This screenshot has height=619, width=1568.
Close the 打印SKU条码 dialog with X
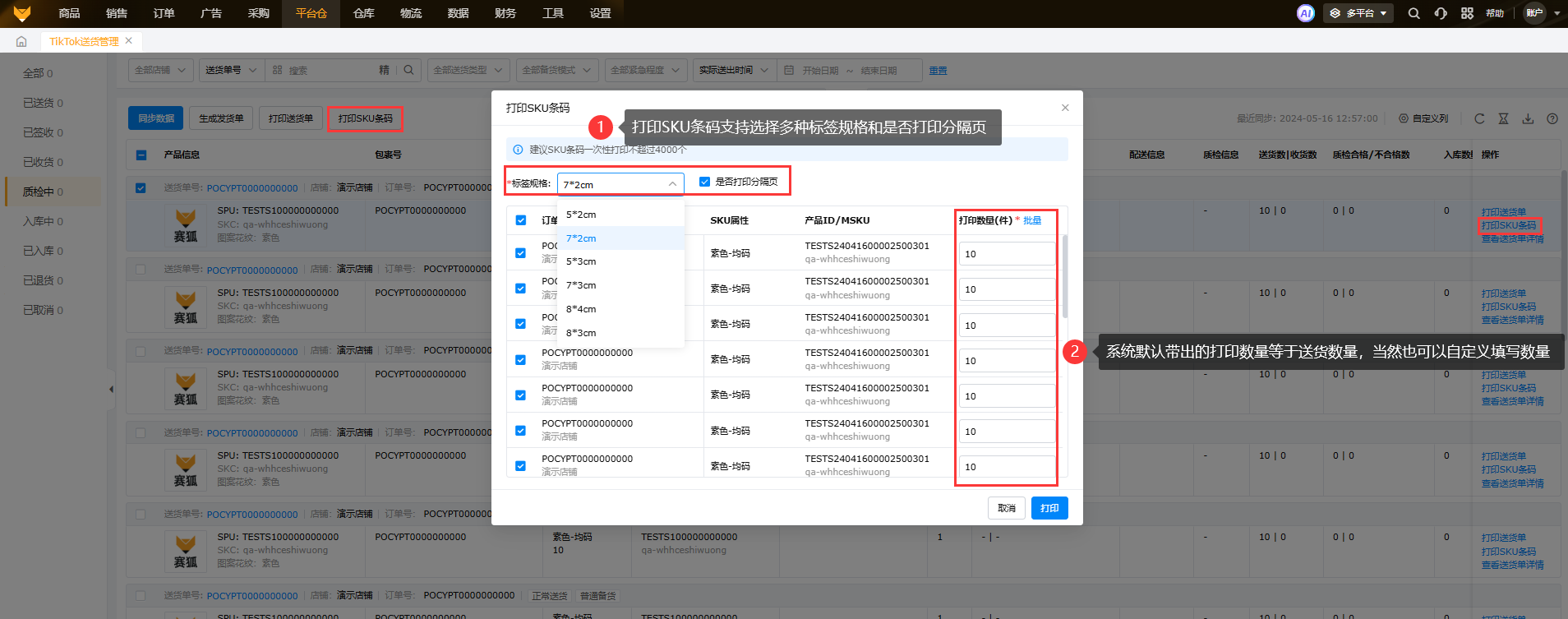[x=1065, y=108]
